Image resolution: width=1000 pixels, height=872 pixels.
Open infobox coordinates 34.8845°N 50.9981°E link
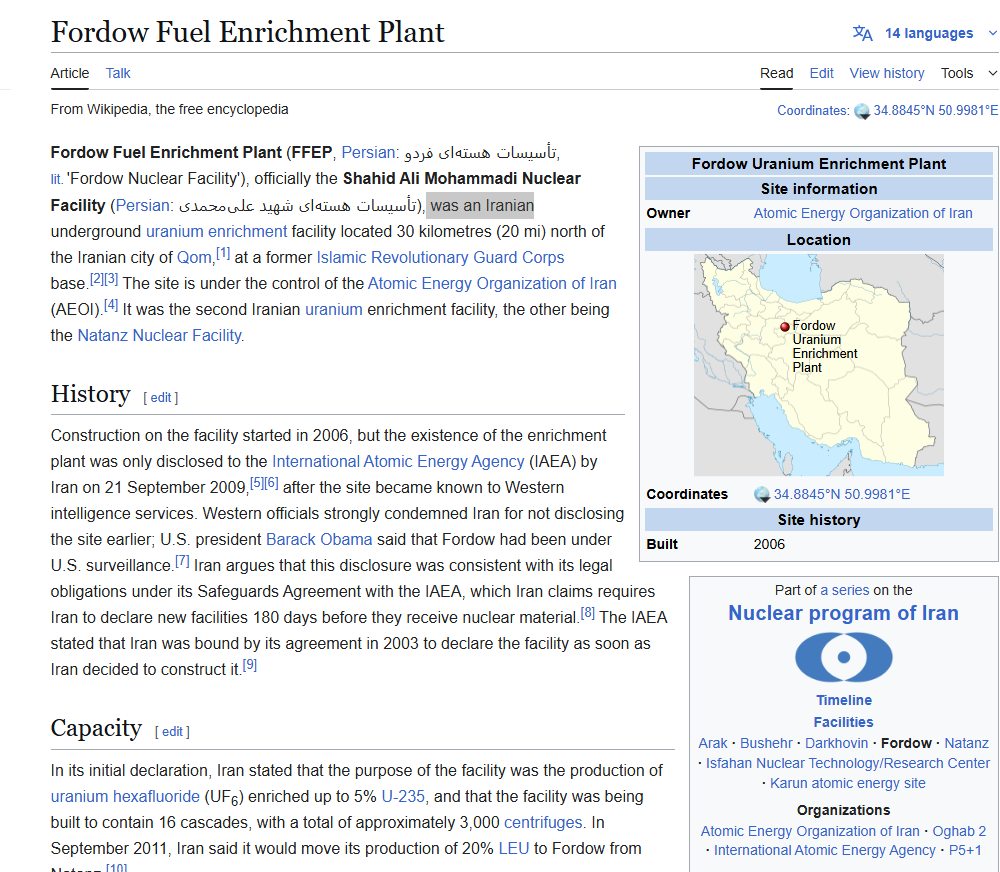842,494
